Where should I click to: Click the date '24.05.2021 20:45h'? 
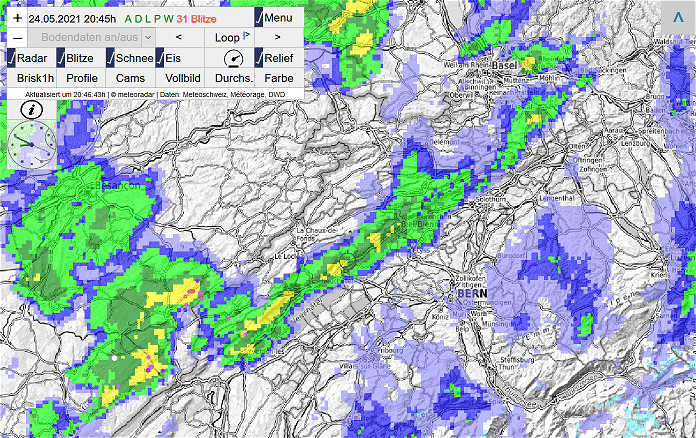coord(72,19)
